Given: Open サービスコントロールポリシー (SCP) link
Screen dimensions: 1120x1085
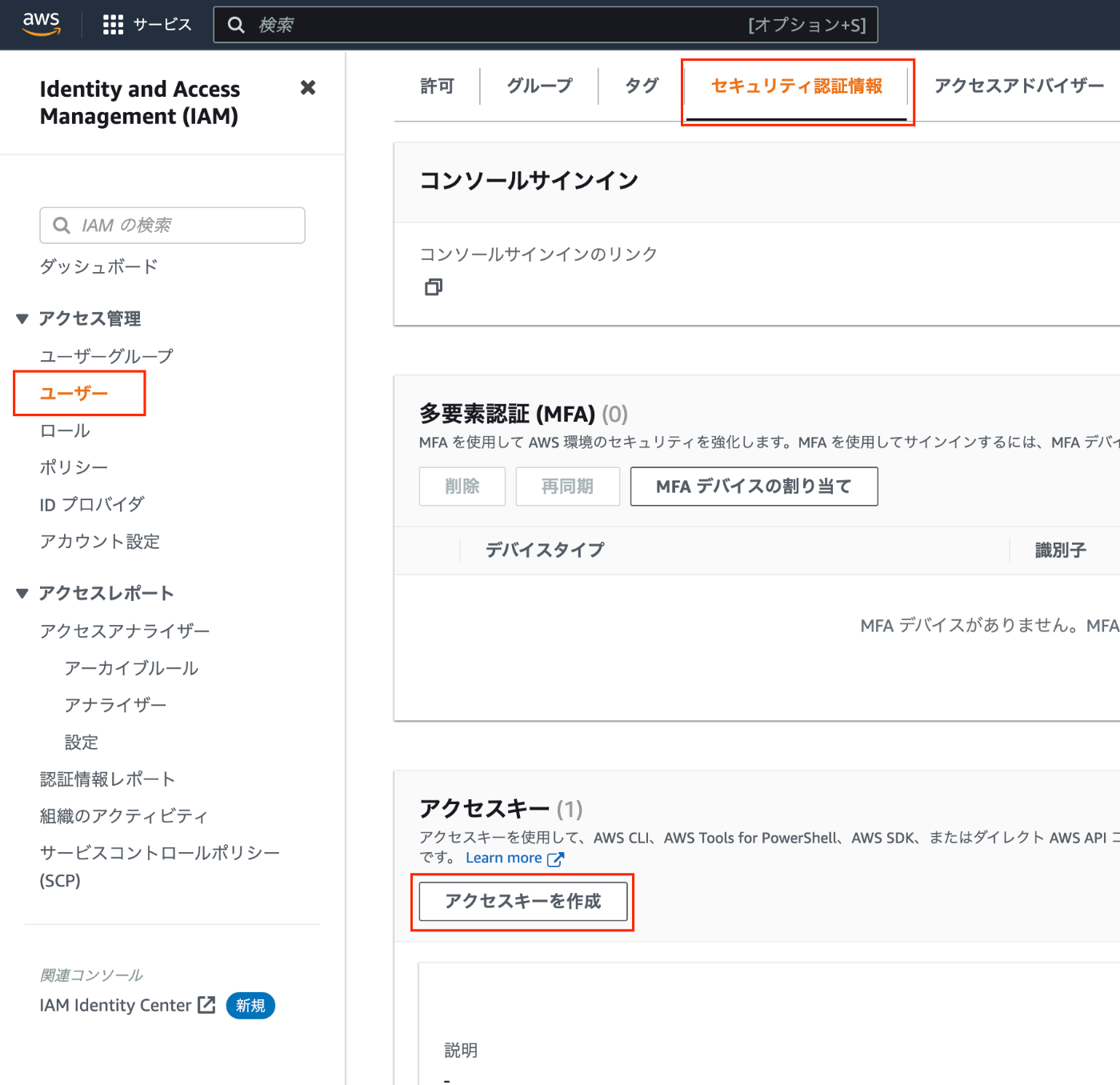Looking at the screenshot, I should (x=160, y=867).
